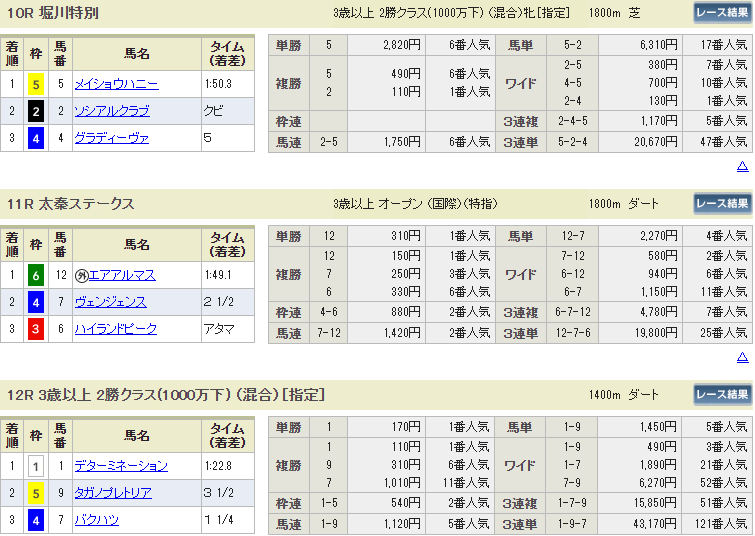Click 3連複 payout 15,850円
The width and height of the screenshot is (755, 536).
655,503
